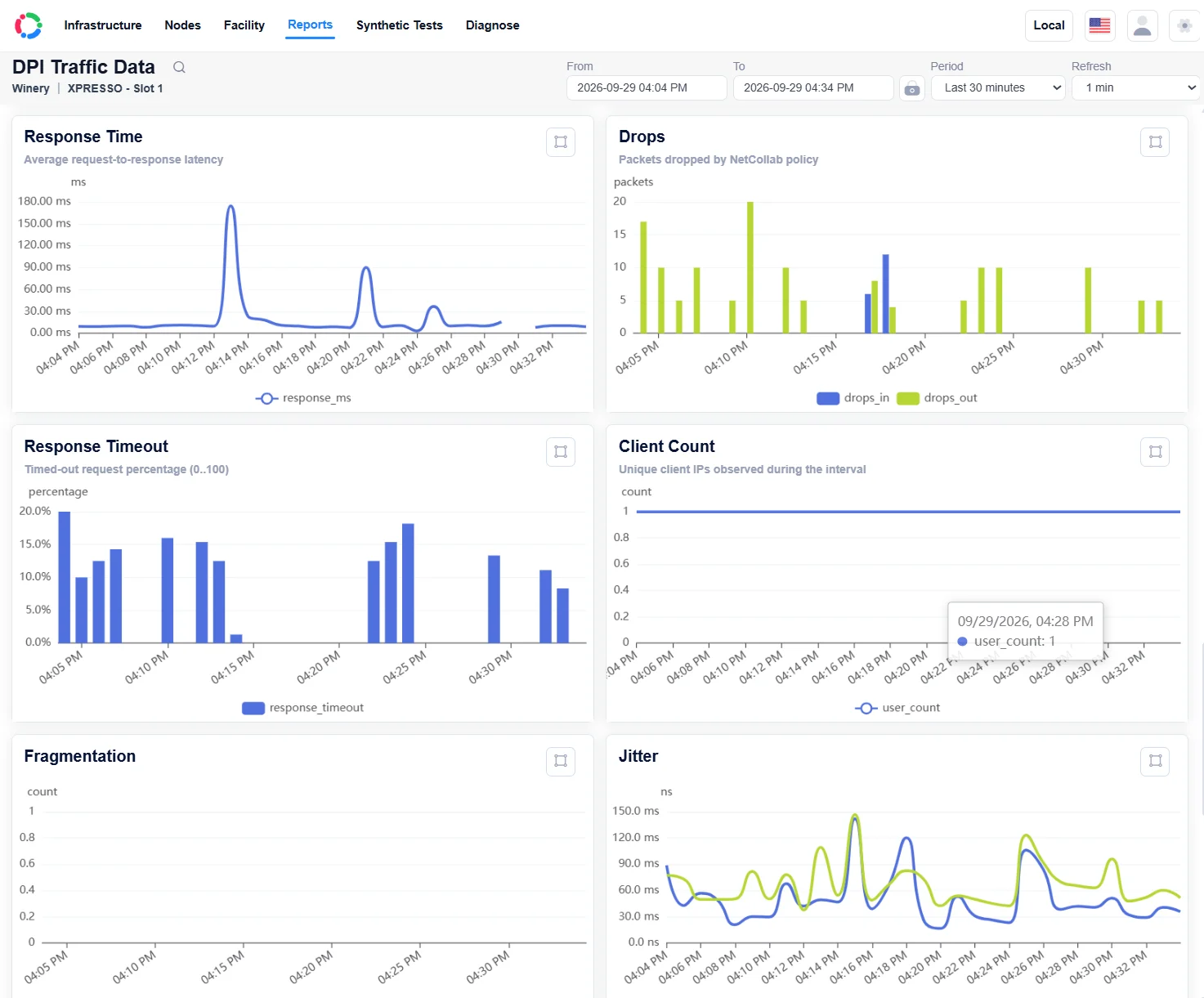Image resolution: width=1204 pixels, height=998 pixels.
Task: Click the From date field
Action: [647, 88]
